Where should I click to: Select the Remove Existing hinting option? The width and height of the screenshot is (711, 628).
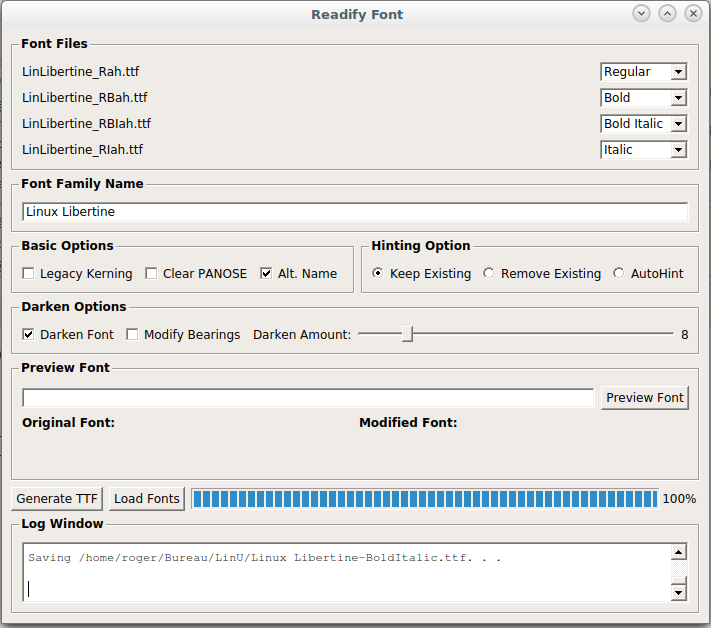tap(488, 274)
